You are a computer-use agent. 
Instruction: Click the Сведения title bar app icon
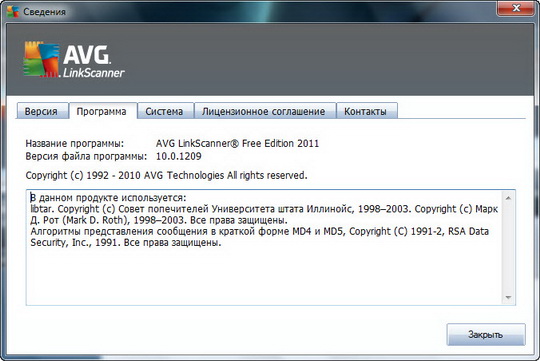13,11
